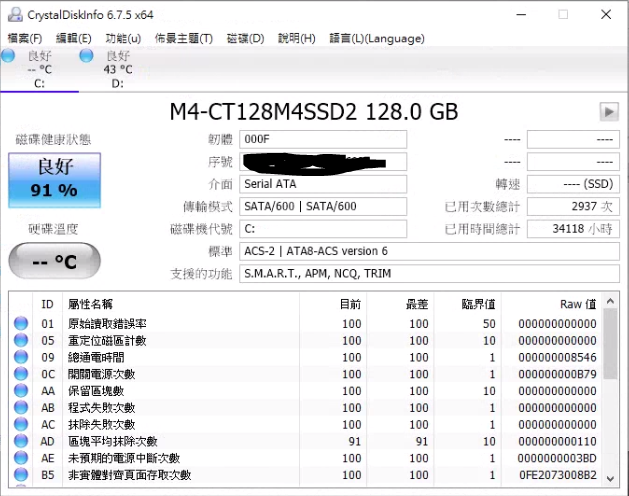This screenshot has width=629, height=496.
Task: Select the 重定位磁區計數 attribute row
Action: click(x=306, y=340)
